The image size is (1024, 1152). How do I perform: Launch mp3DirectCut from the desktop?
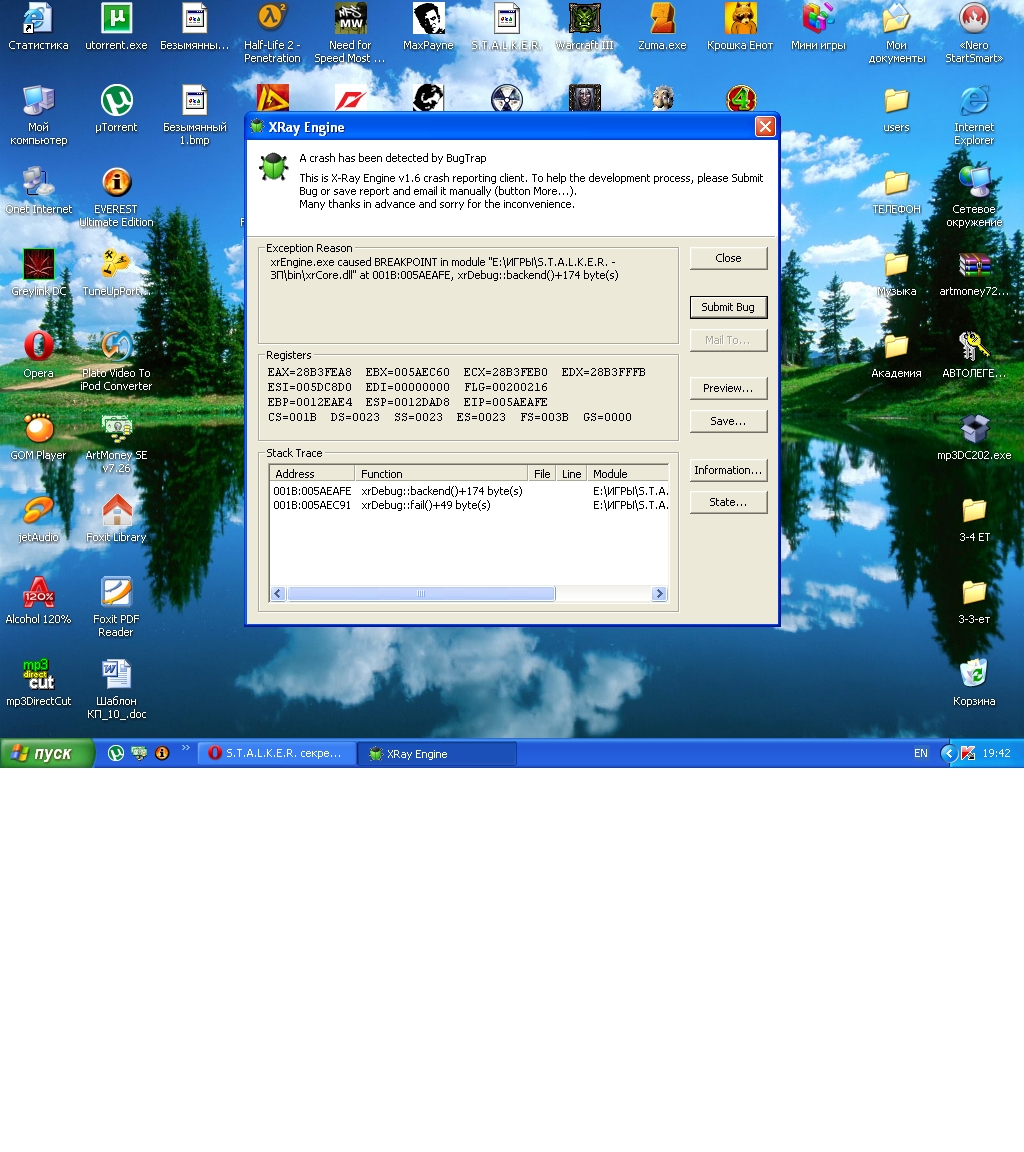click(38, 683)
